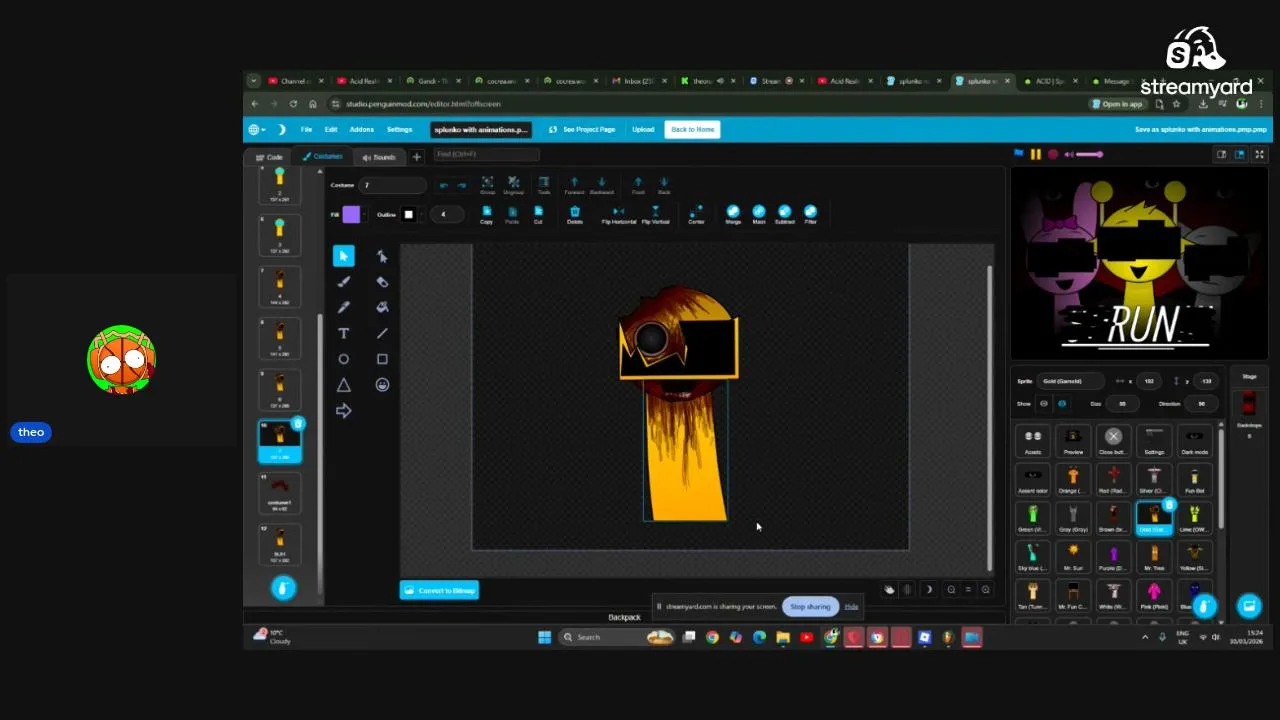Click Flip Horizontal icon

coord(618,214)
